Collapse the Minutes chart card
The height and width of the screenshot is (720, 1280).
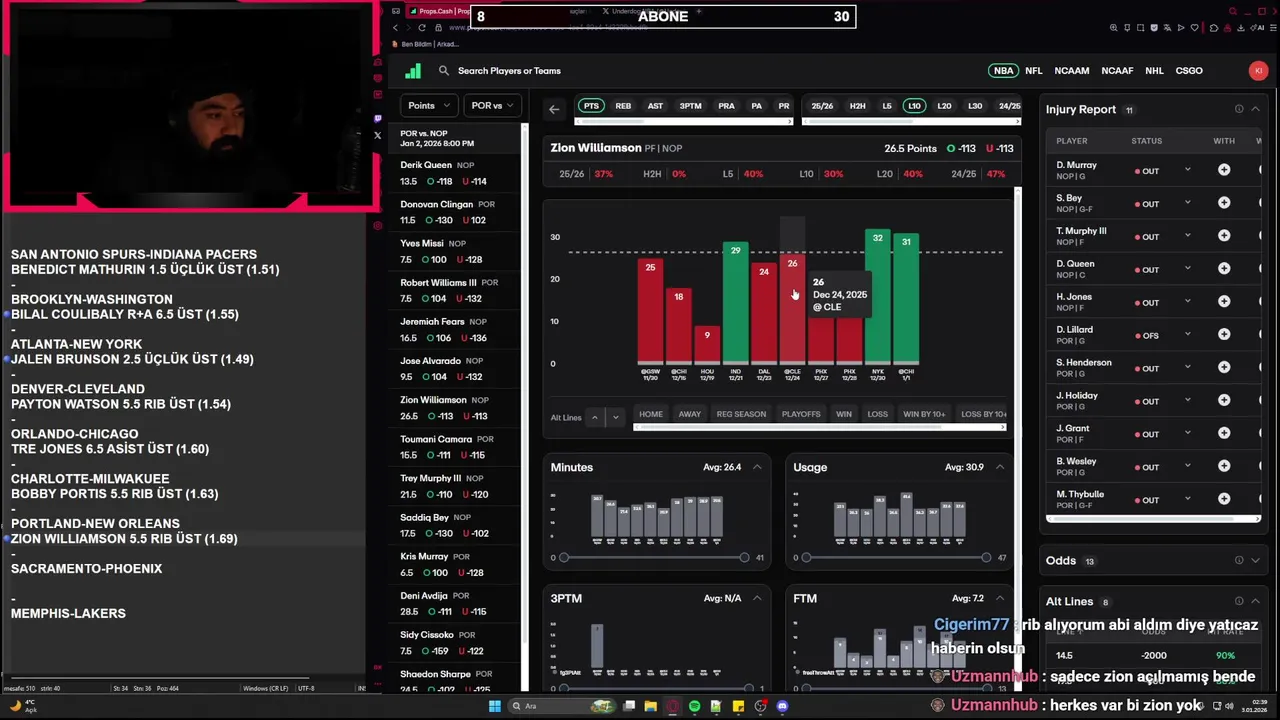click(x=757, y=467)
